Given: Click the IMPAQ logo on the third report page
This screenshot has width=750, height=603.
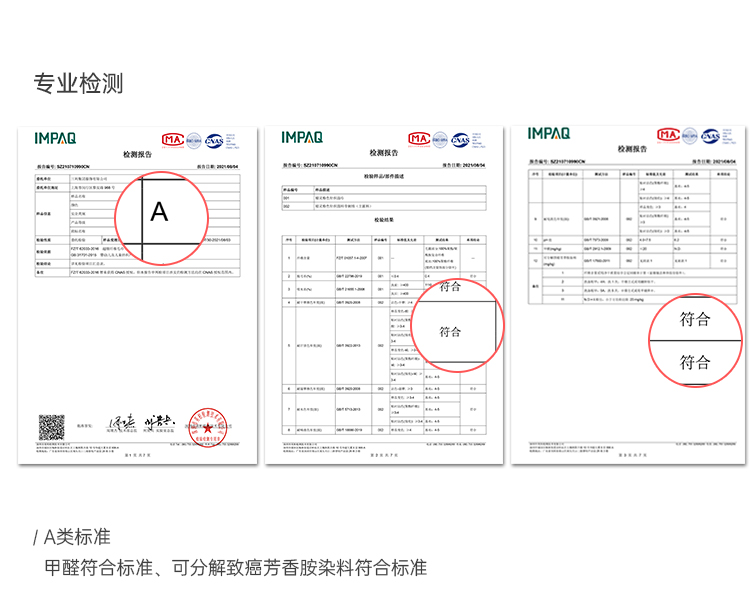Looking at the screenshot, I should click(x=549, y=133).
